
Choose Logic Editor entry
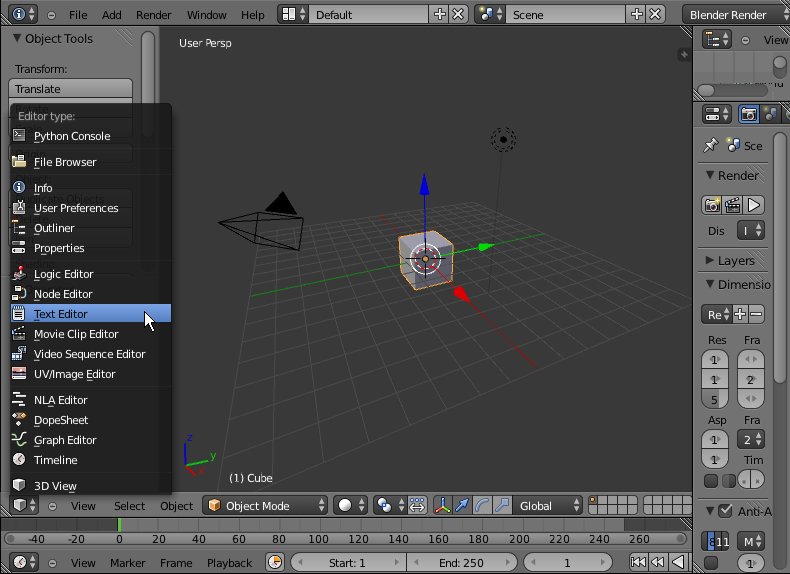91,274
